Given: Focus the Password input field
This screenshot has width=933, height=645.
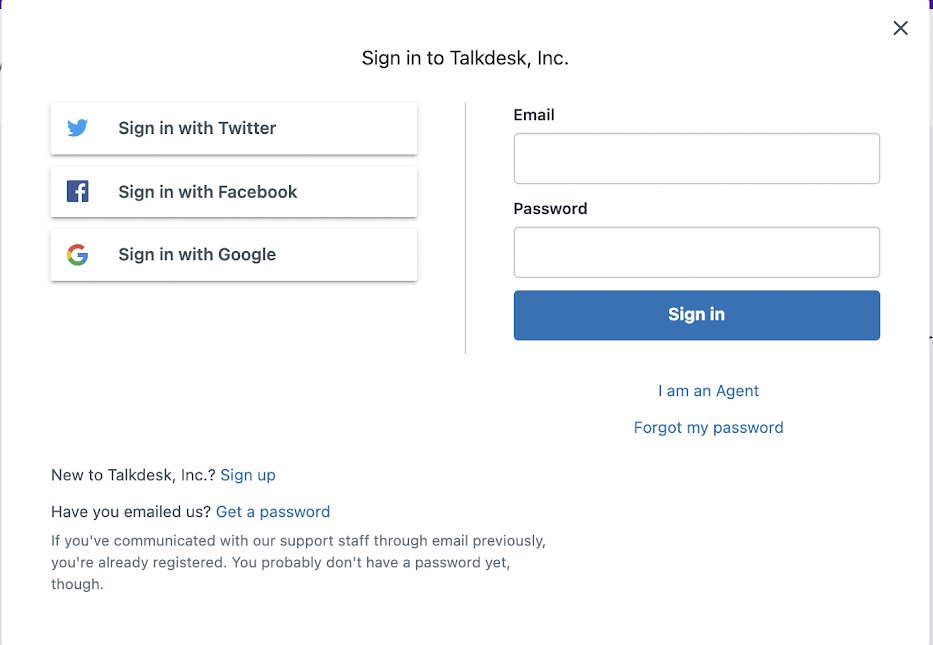Looking at the screenshot, I should coord(697,252).
